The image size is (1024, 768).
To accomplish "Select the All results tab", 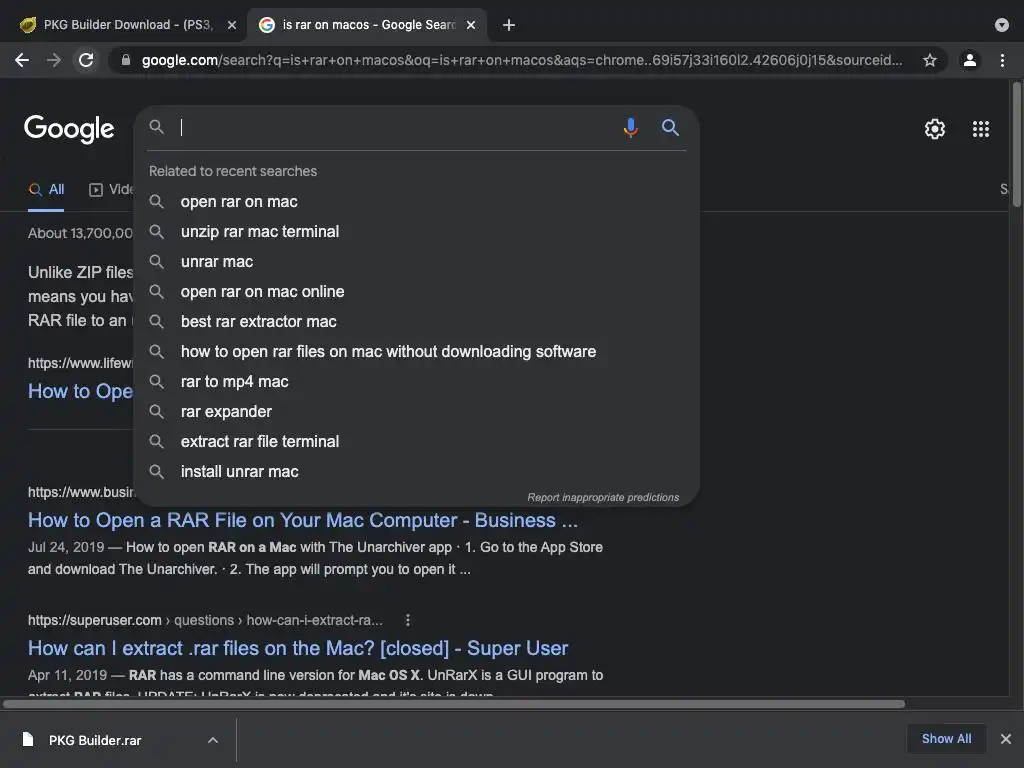I will [46, 190].
